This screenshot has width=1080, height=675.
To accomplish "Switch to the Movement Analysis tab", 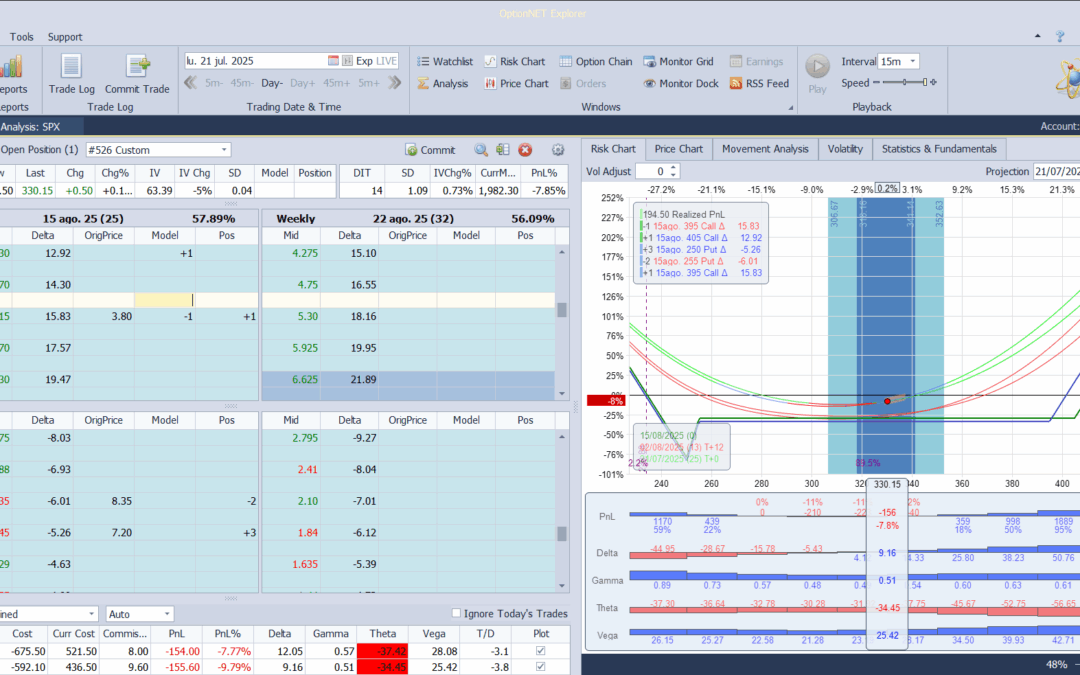I will (x=765, y=149).
